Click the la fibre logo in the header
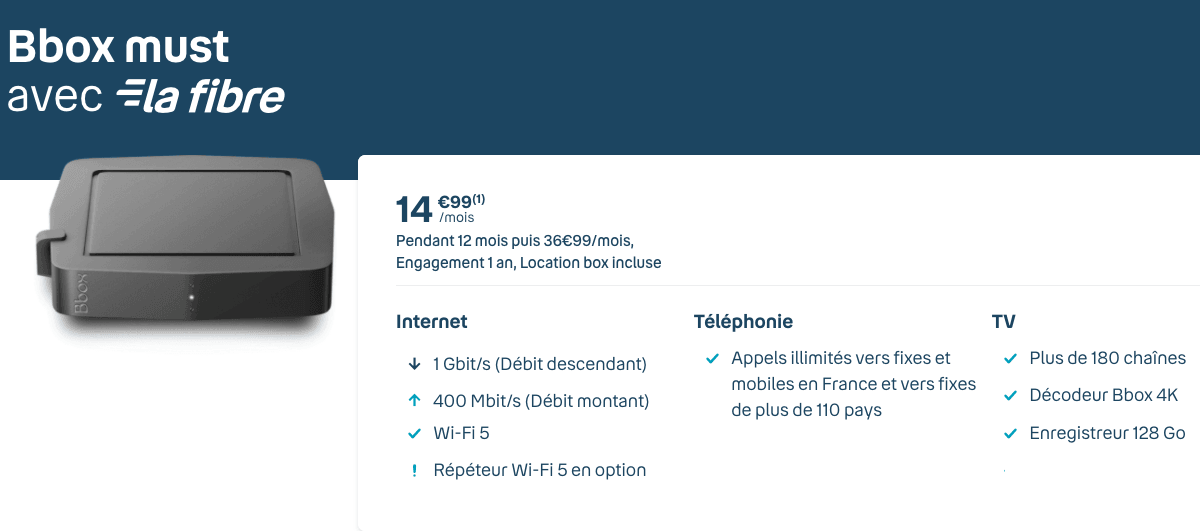 [x=200, y=96]
